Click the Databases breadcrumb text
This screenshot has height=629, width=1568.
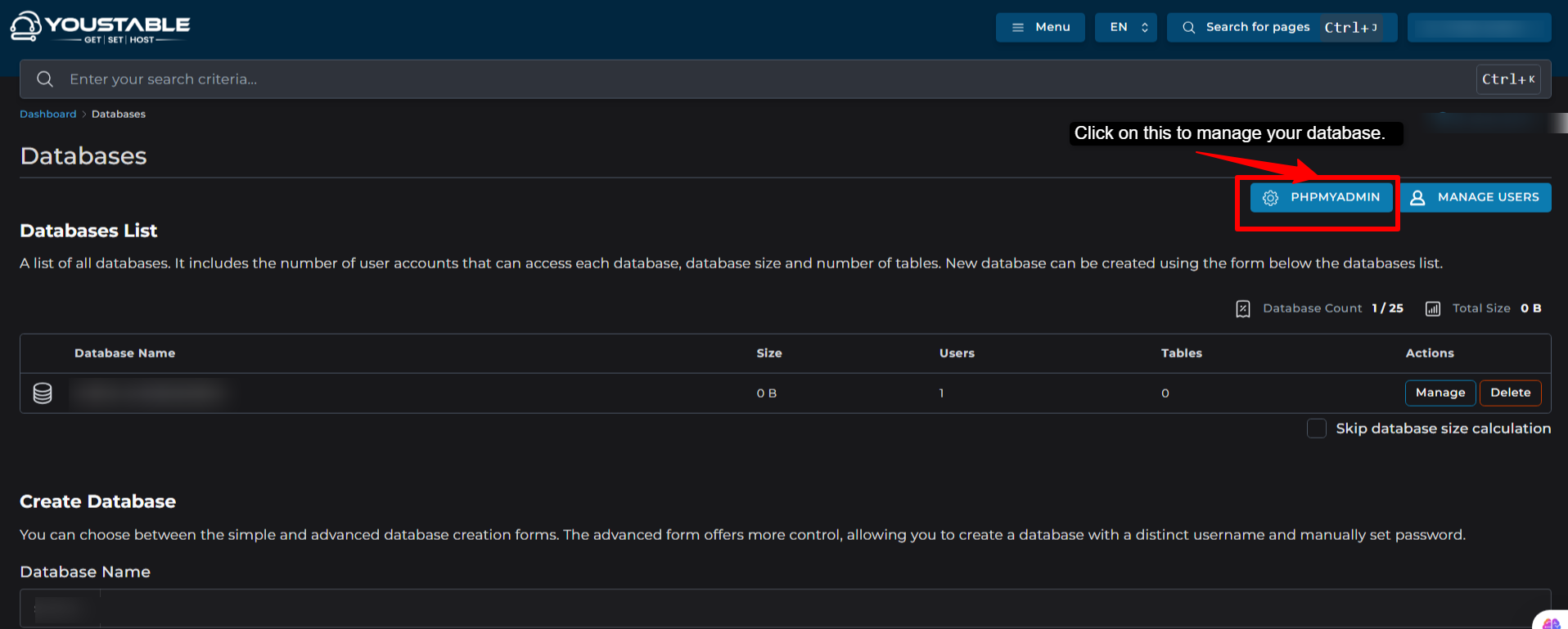tap(119, 115)
